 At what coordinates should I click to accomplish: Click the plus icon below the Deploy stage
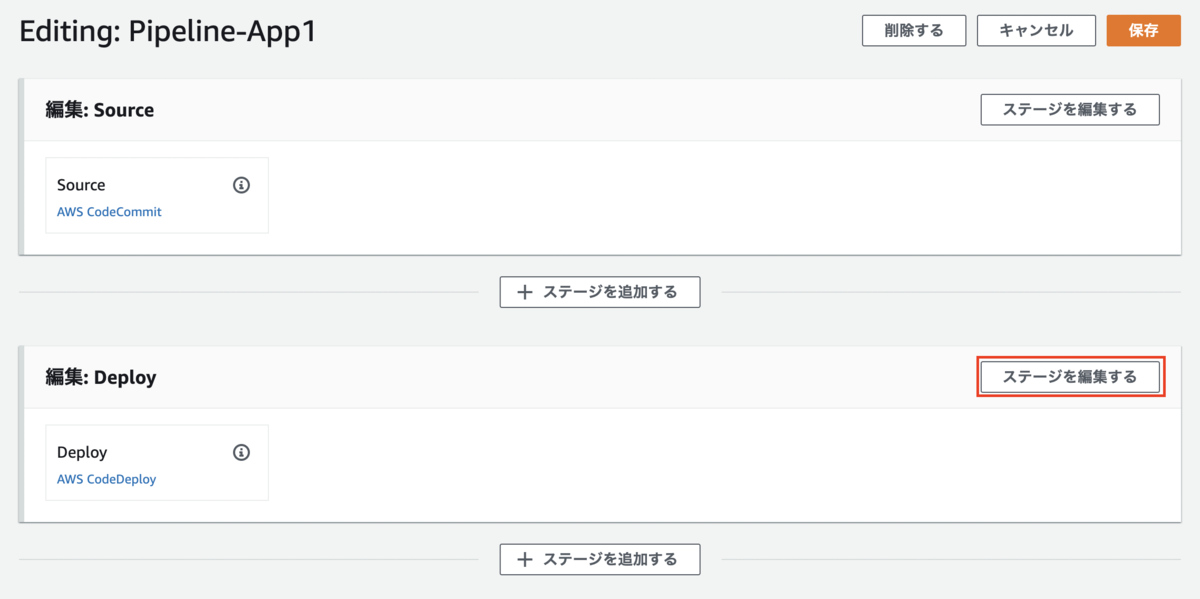click(x=525, y=559)
